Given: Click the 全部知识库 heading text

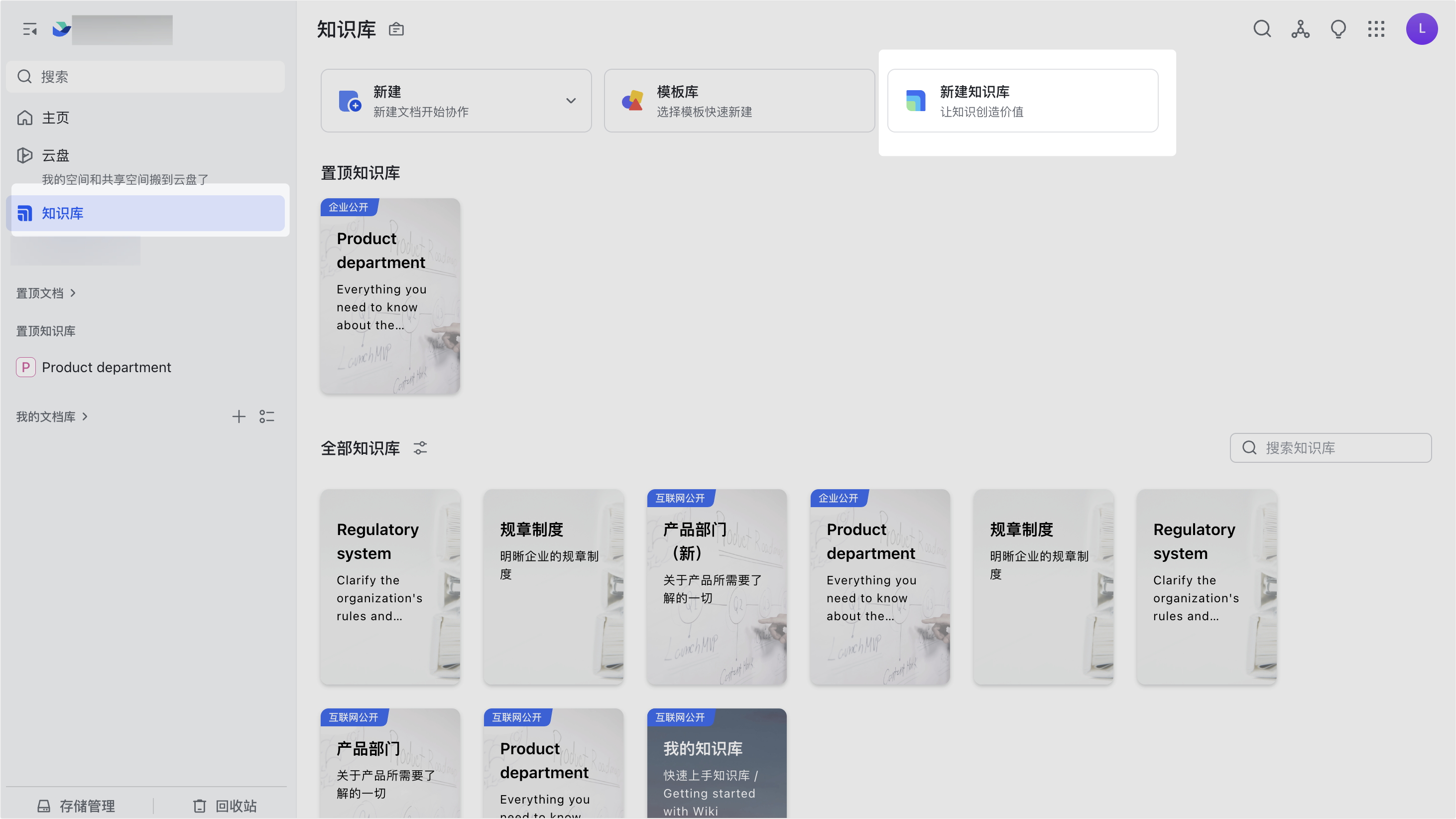Looking at the screenshot, I should coord(360,448).
